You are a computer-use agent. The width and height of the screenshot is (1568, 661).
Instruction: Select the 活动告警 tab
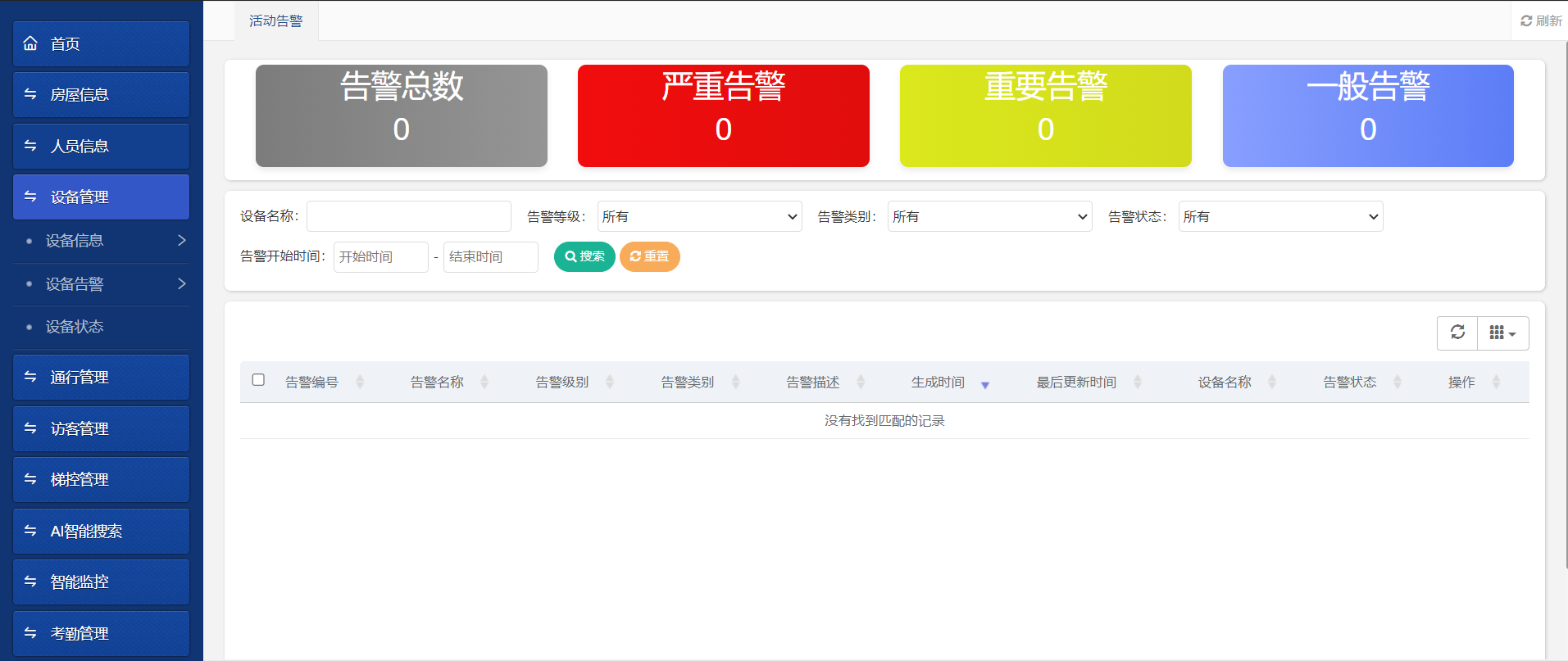[x=276, y=21]
